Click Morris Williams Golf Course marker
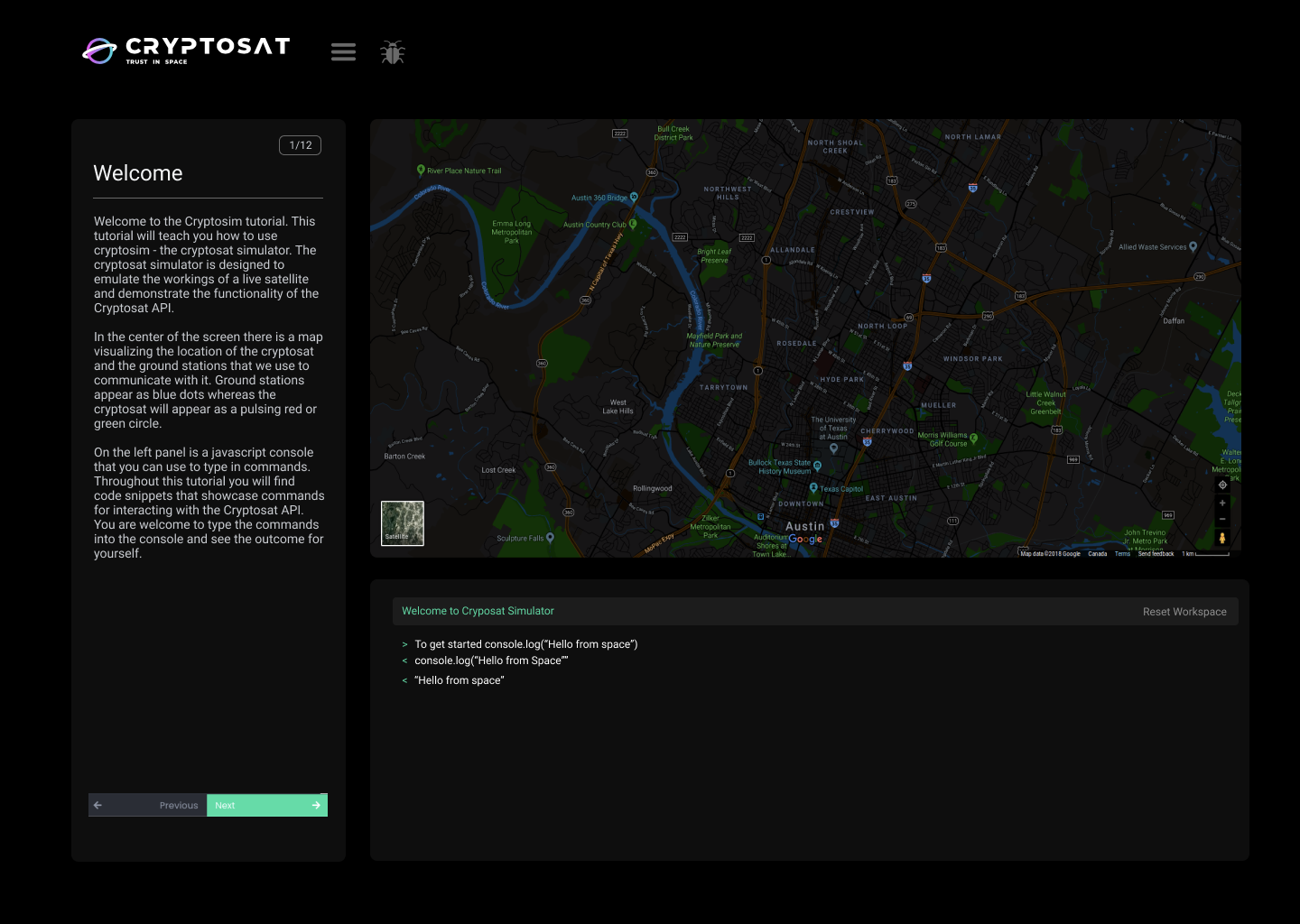Image resolution: width=1300 pixels, height=924 pixels. (973, 439)
